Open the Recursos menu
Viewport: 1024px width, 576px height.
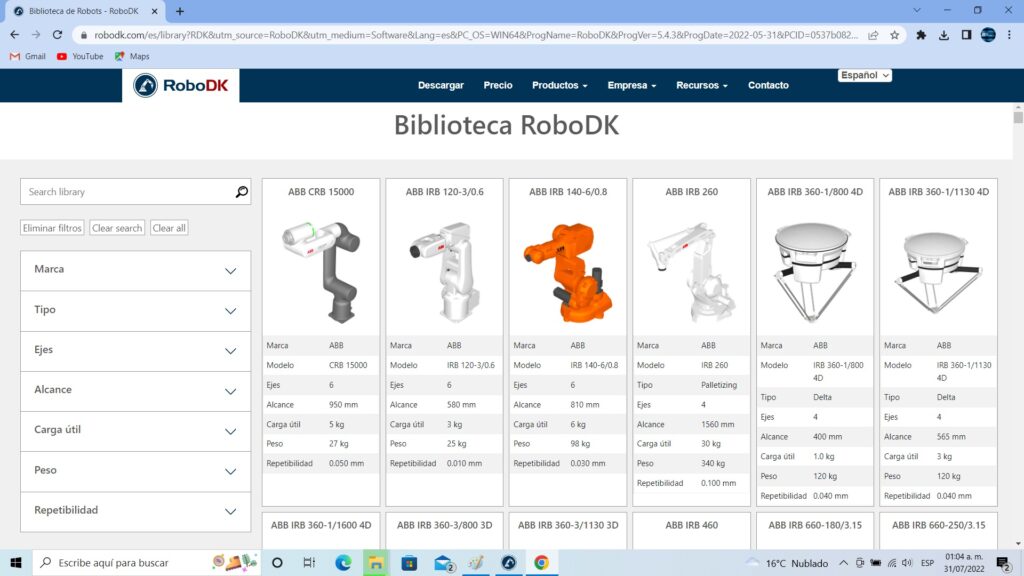pos(700,85)
